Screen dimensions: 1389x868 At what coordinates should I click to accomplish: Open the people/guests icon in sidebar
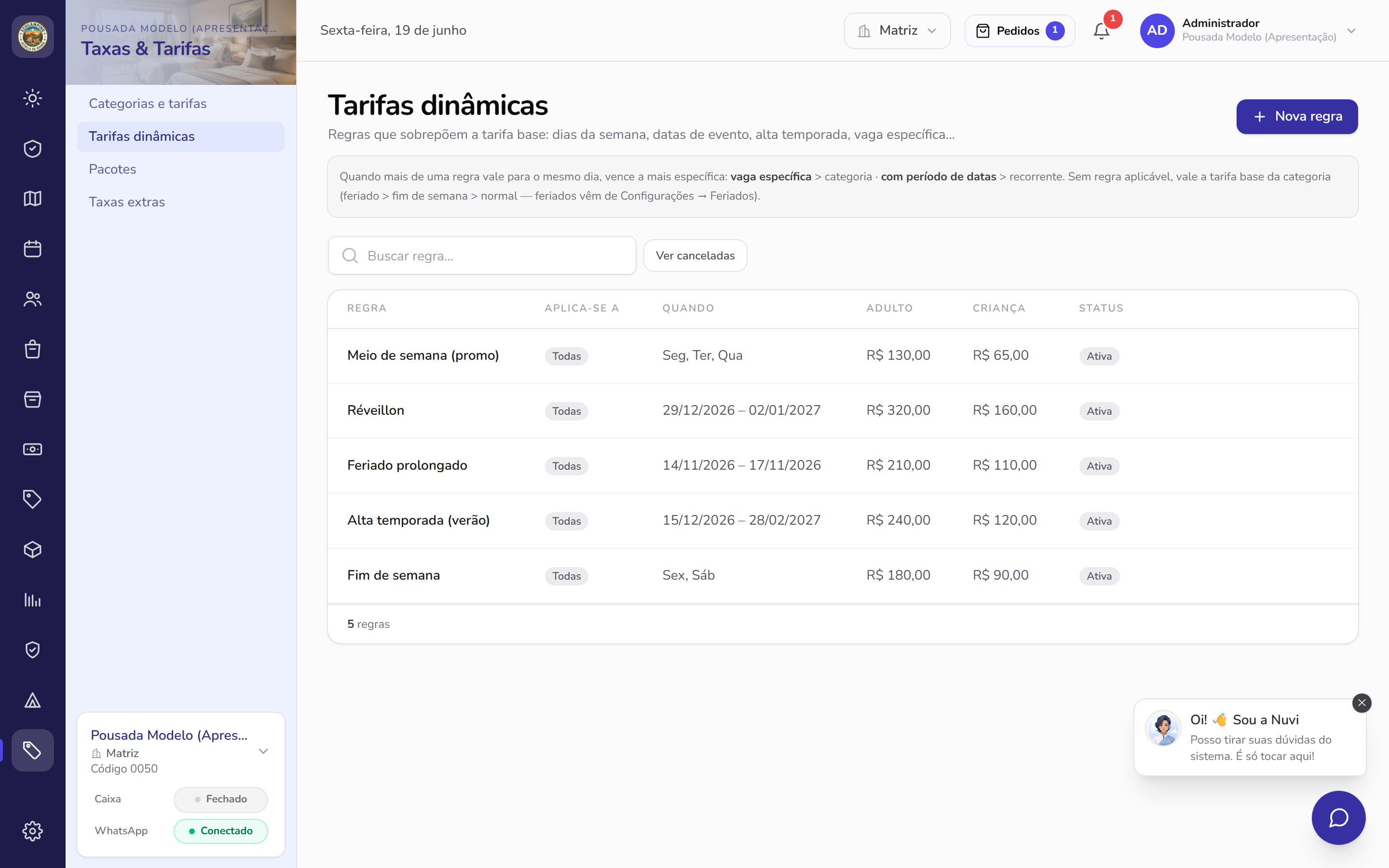[33, 298]
